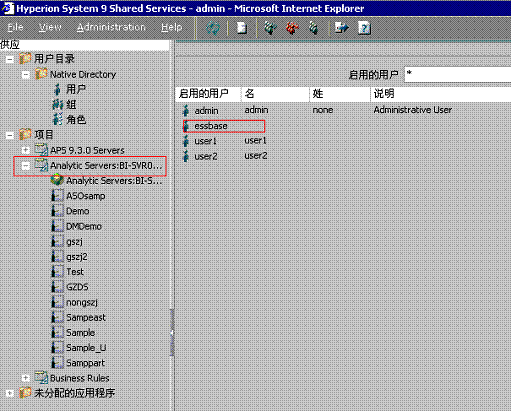
Task: Click the 启用的用户 filter input field
Action: pyautogui.click(x=458, y=74)
